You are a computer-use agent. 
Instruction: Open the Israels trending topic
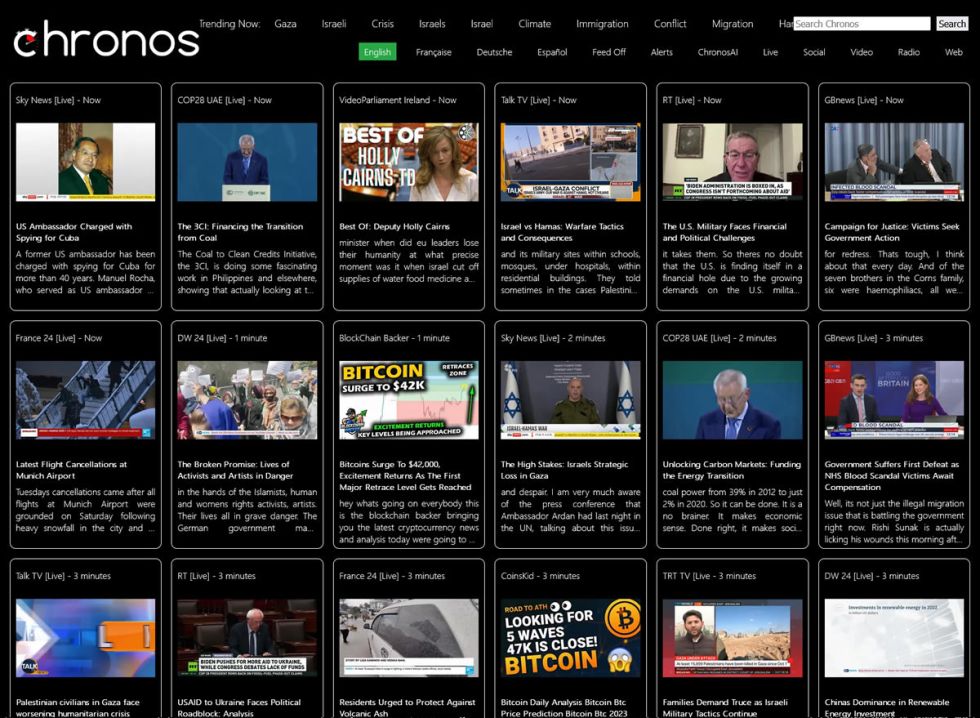tap(432, 24)
